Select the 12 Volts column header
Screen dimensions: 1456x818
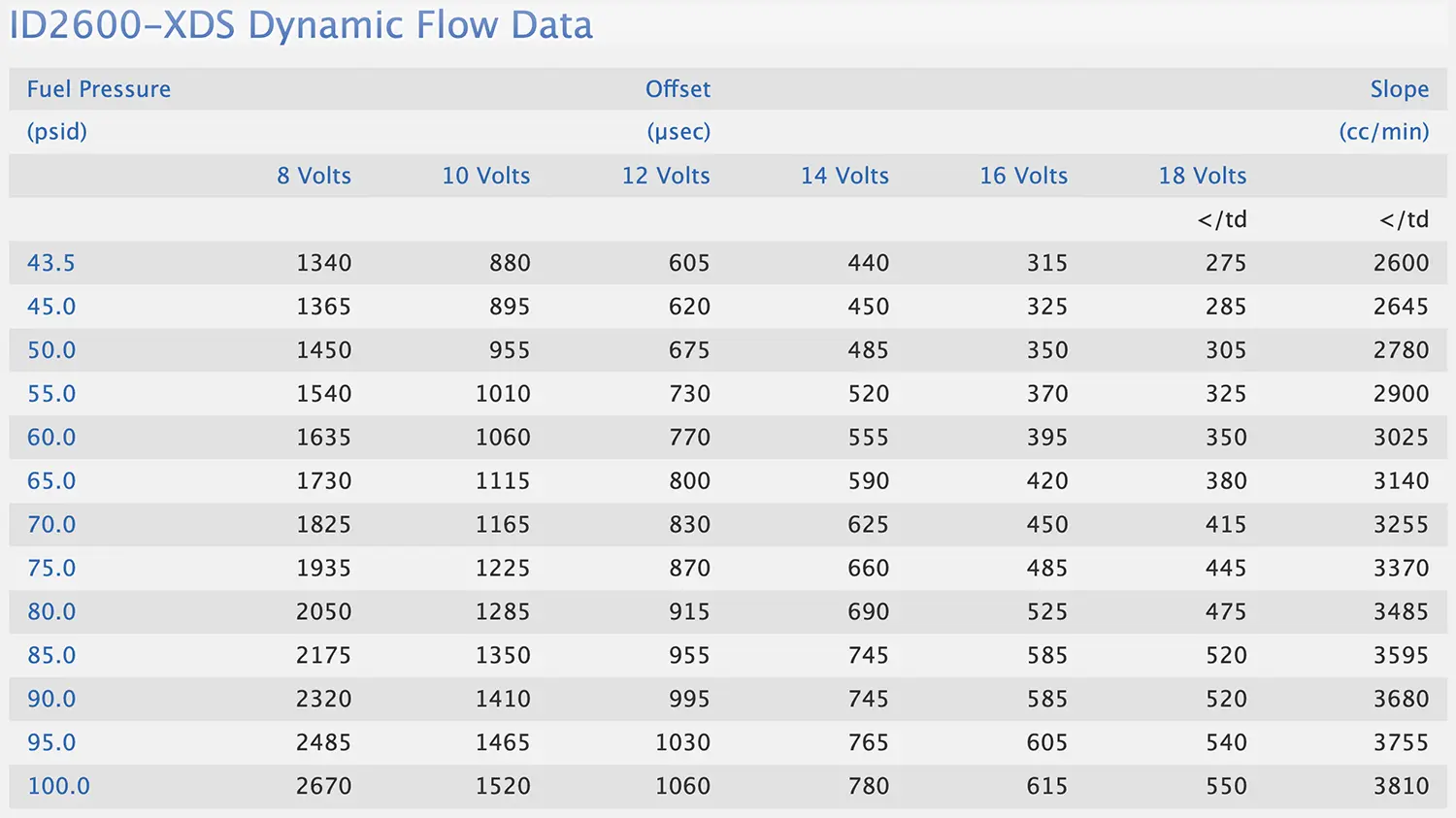(x=666, y=176)
